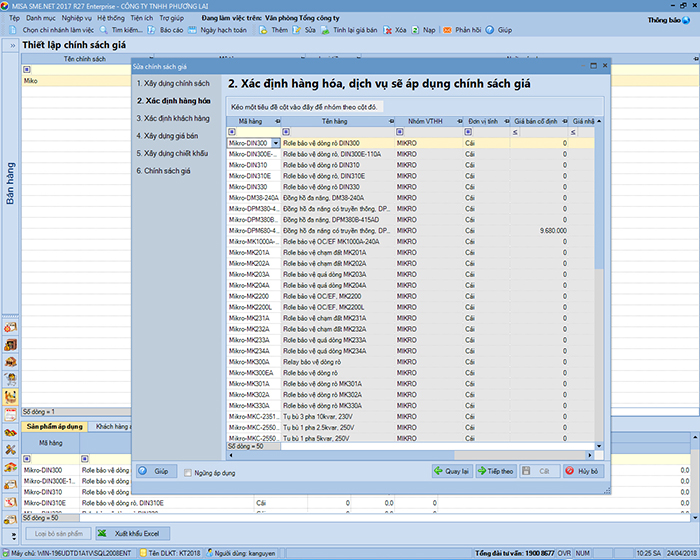Open the sidebar overflow chevron at bottom left
700x560 pixels.
13,536
